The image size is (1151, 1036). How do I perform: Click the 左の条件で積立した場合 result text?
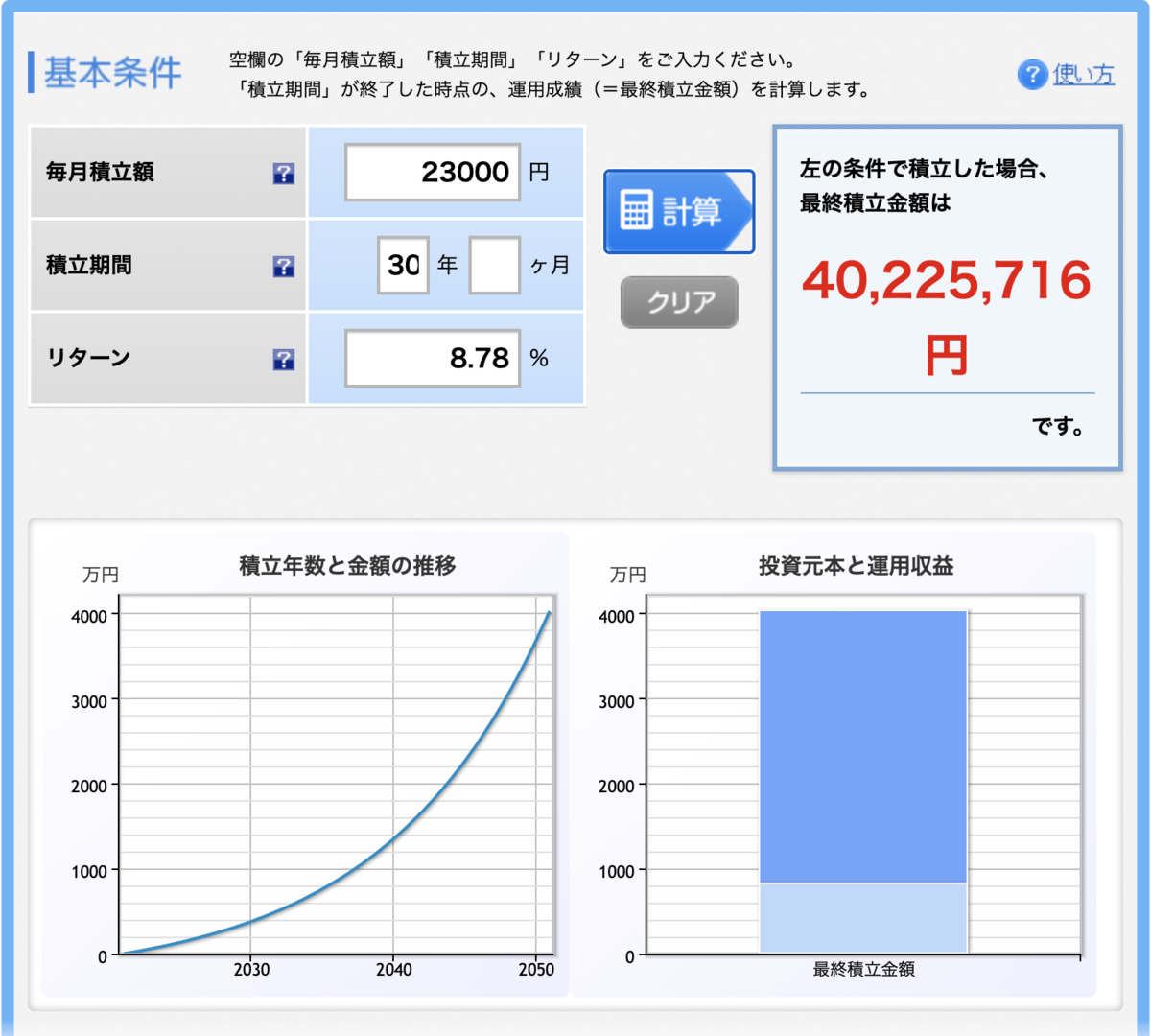click(923, 171)
